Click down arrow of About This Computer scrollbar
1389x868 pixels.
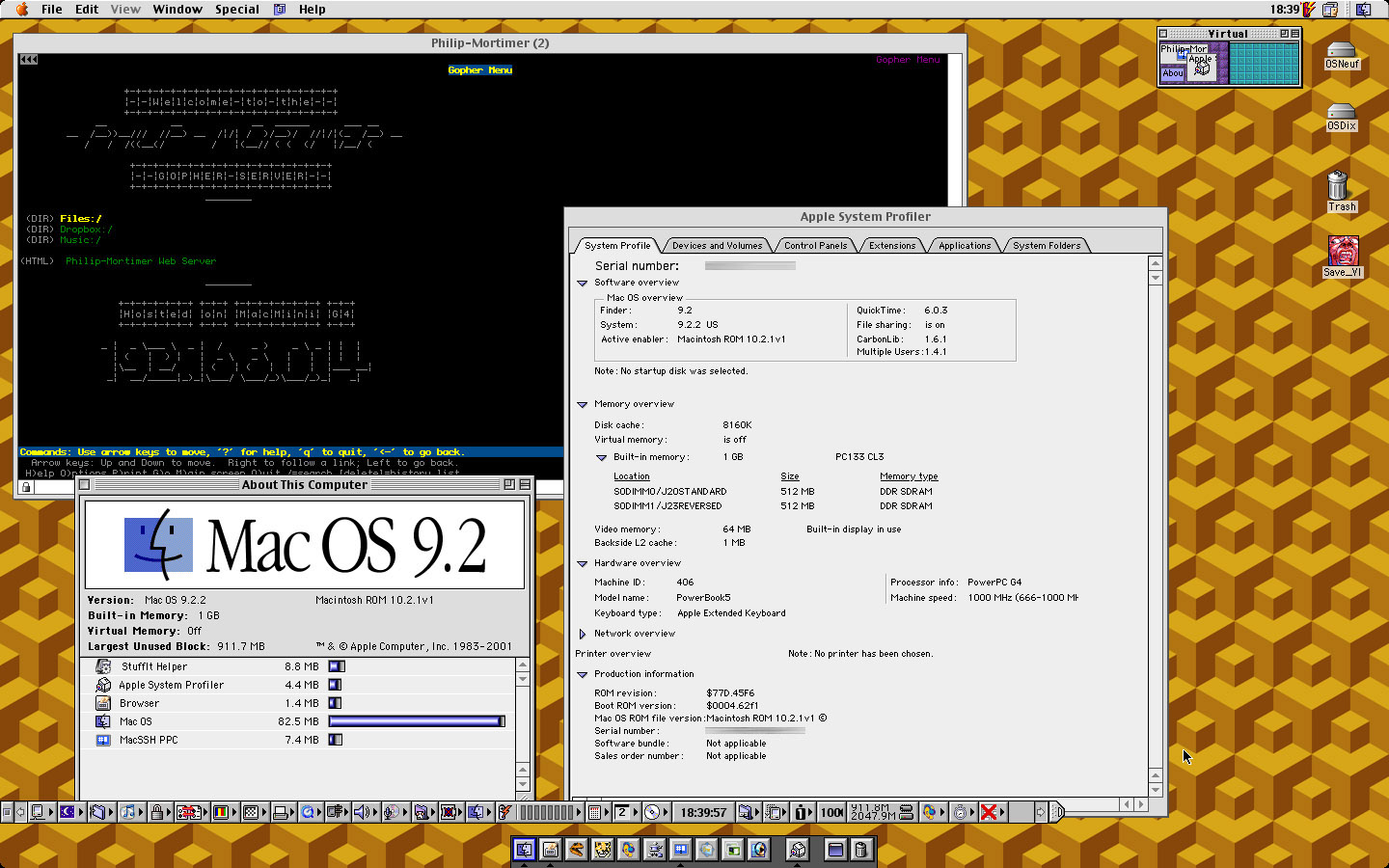(523, 784)
